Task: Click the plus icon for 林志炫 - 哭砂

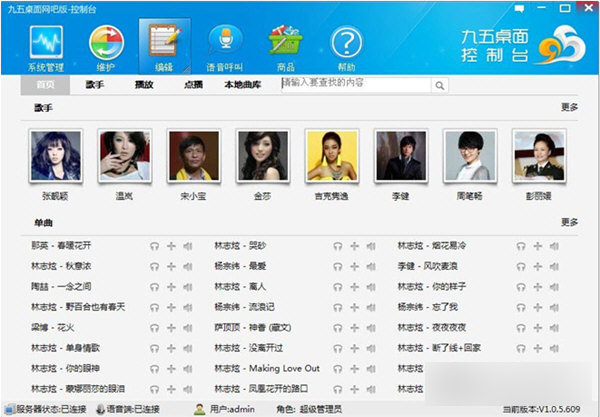Action: pyautogui.click(x=354, y=245)
